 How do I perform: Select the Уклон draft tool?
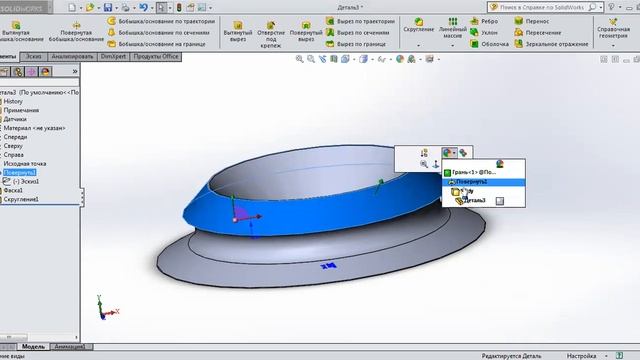484,32
